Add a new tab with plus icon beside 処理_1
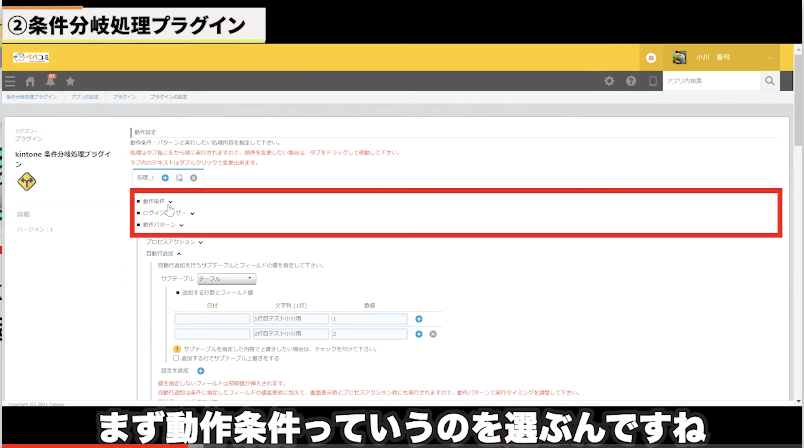This screenshot has height=448, width=804. (x=165, y=177)
